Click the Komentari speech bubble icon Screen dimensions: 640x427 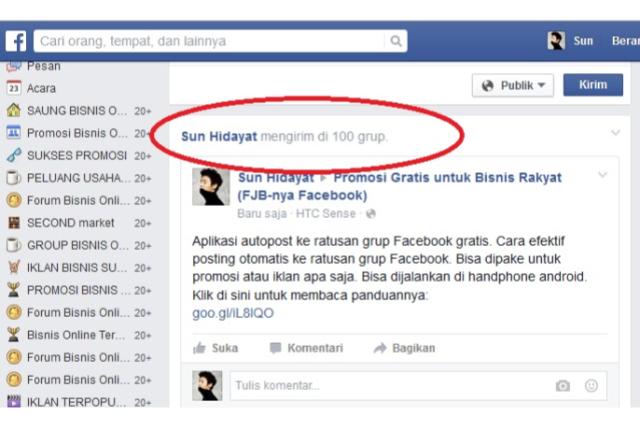click(276, 348)
